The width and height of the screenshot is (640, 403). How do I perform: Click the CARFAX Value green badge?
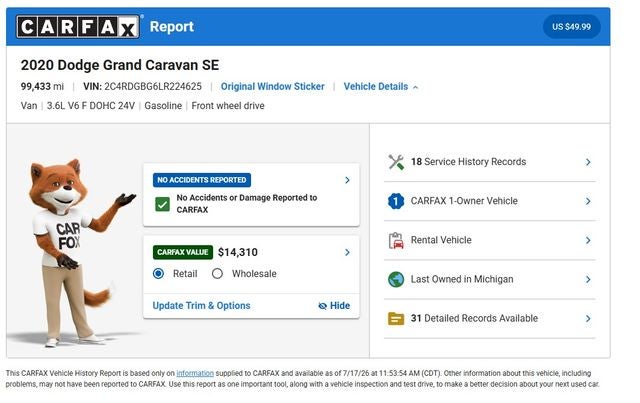point(182,252)
